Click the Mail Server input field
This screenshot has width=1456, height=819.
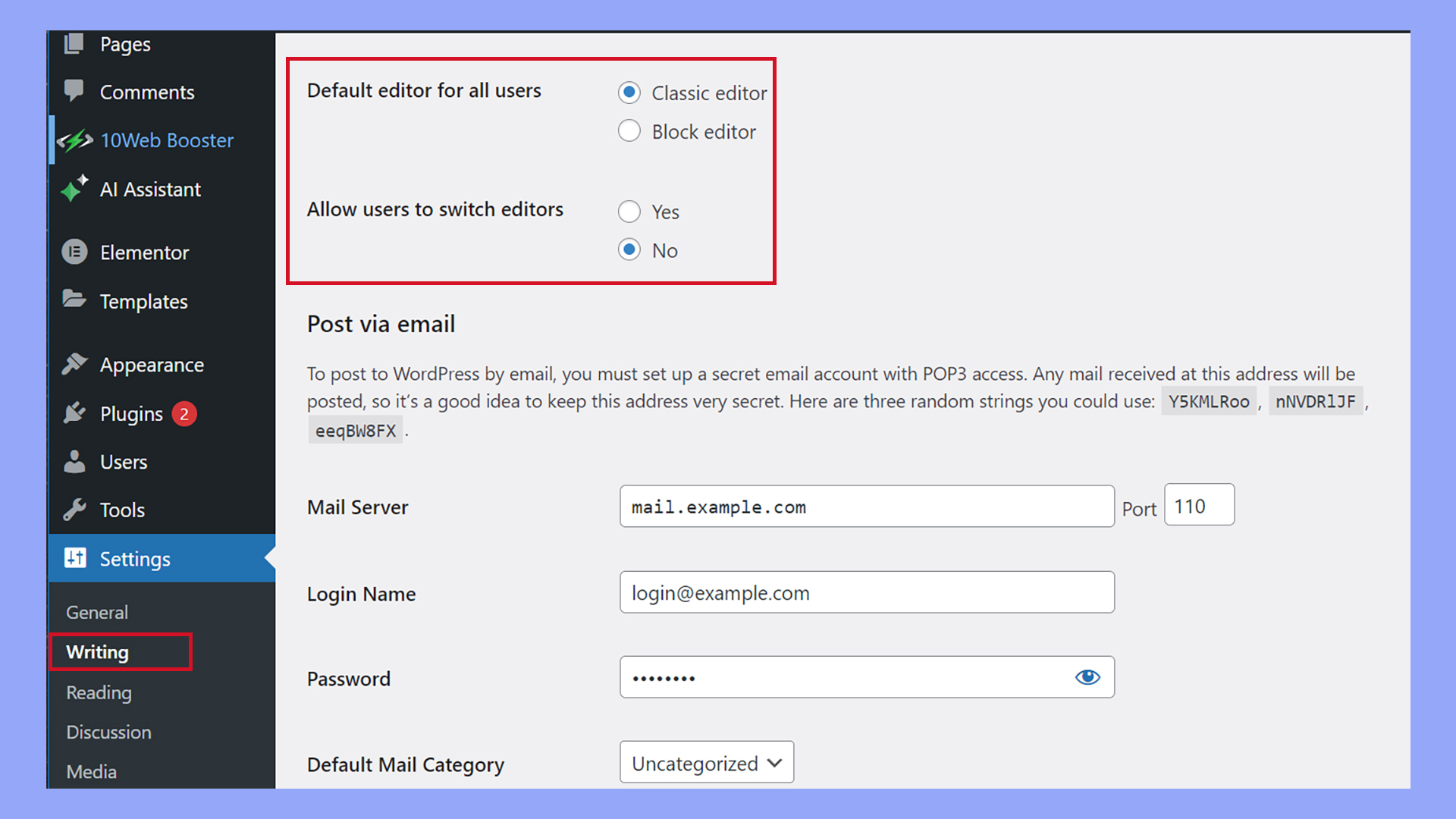point(866,507)
